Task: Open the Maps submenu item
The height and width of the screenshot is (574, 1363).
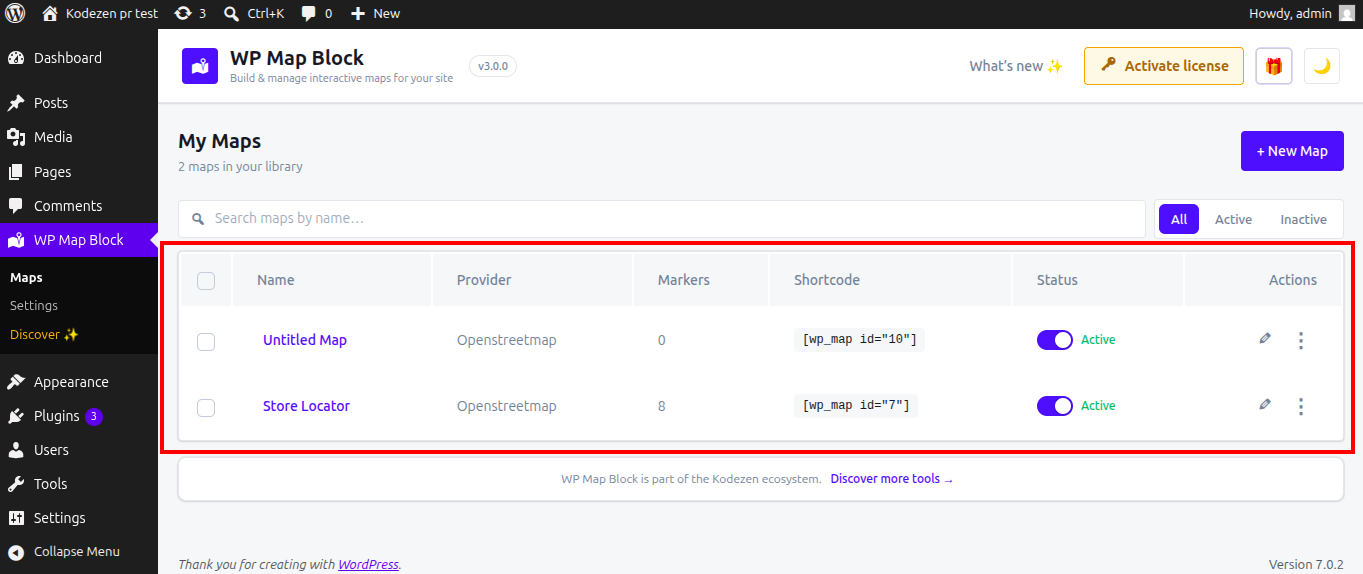Action: pos(26,278)
